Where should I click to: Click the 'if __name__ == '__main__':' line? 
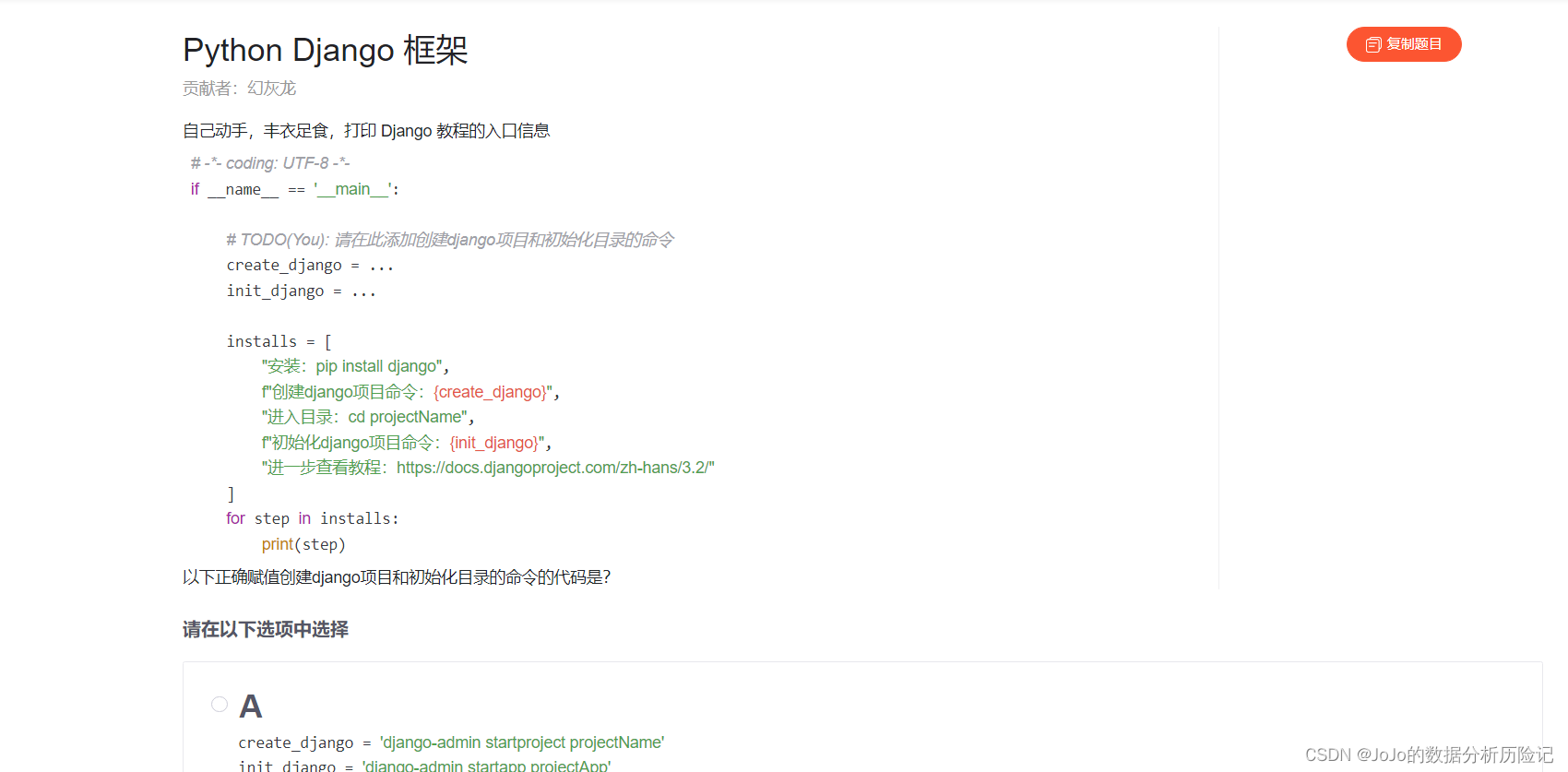pyautogui.click(x=295, y=189)
